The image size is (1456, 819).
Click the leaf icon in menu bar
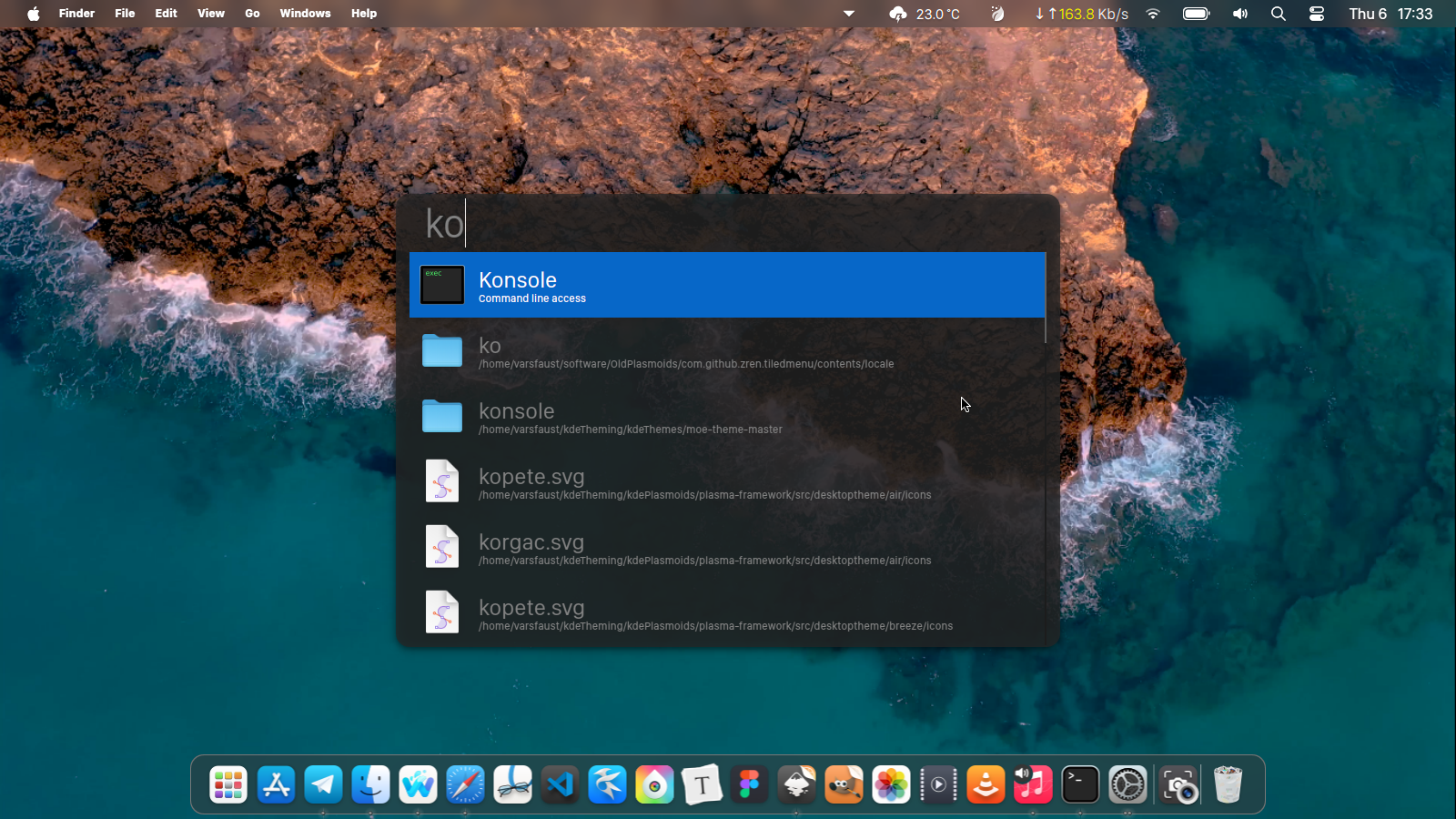tap(997, 14)
